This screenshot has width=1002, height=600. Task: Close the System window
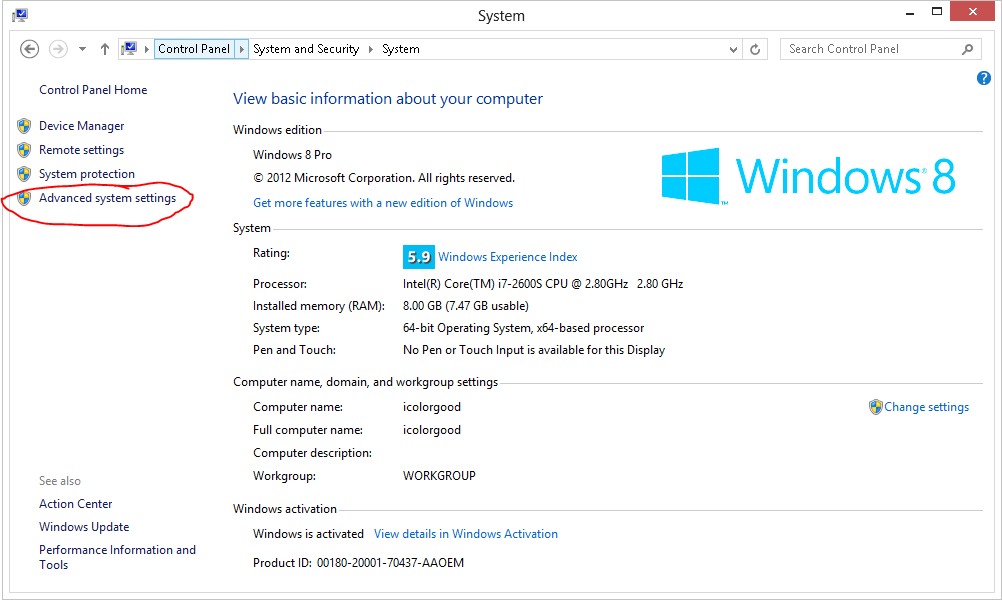point(972,12)
